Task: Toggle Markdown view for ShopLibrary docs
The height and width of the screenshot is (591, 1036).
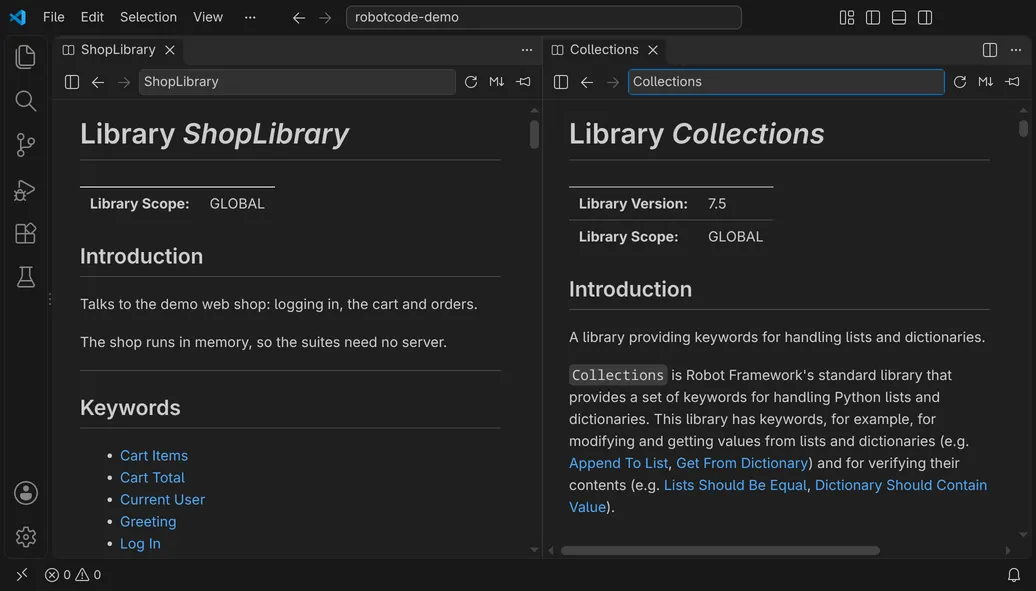Action: click(496, 82)
